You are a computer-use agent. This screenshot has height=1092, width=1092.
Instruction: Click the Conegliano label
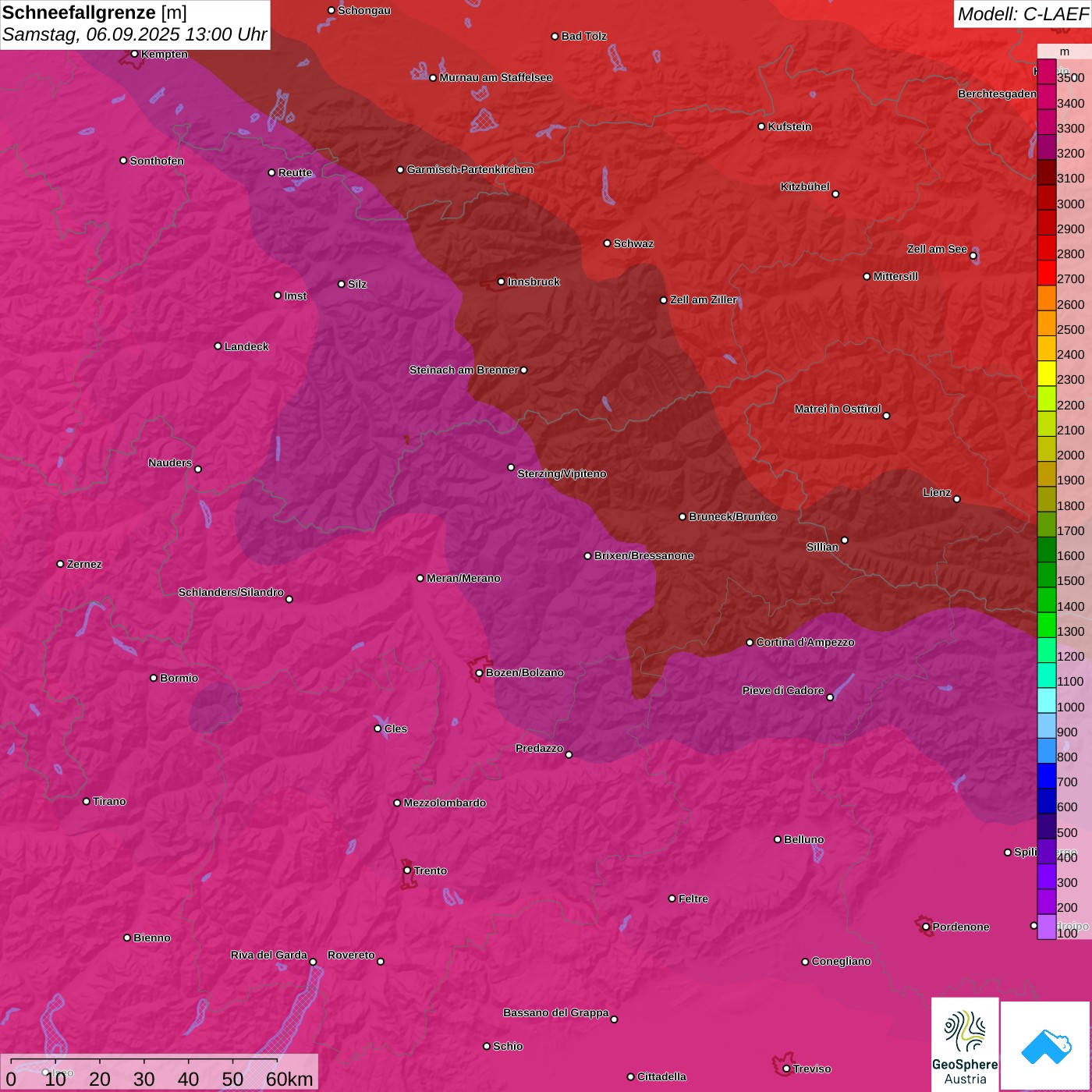841,962
